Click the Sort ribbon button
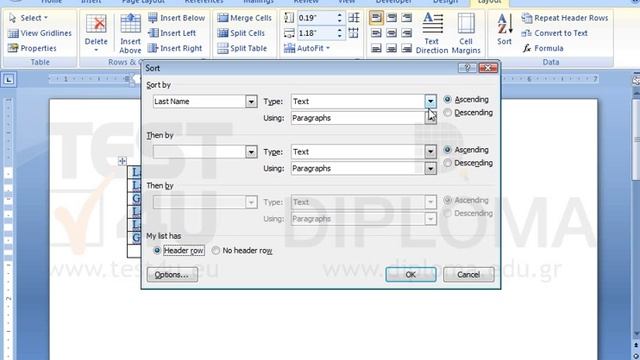 504,29
